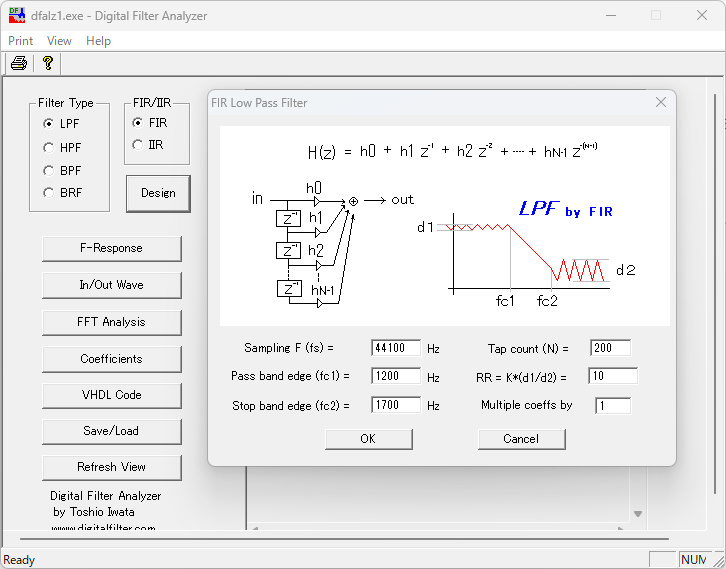The width and height of the screenshot is (726, 569).
Task: Click the Sampling F (fs) field
Action: click(x=395, y=348)
